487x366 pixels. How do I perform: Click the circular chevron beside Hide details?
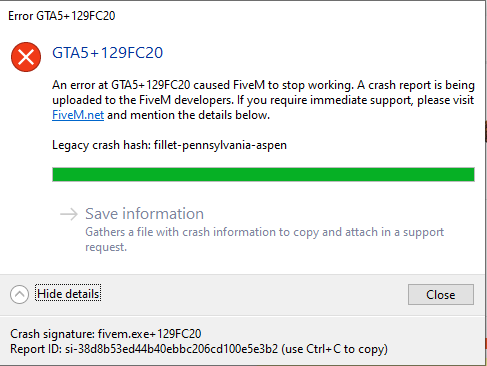click(19, 294)
